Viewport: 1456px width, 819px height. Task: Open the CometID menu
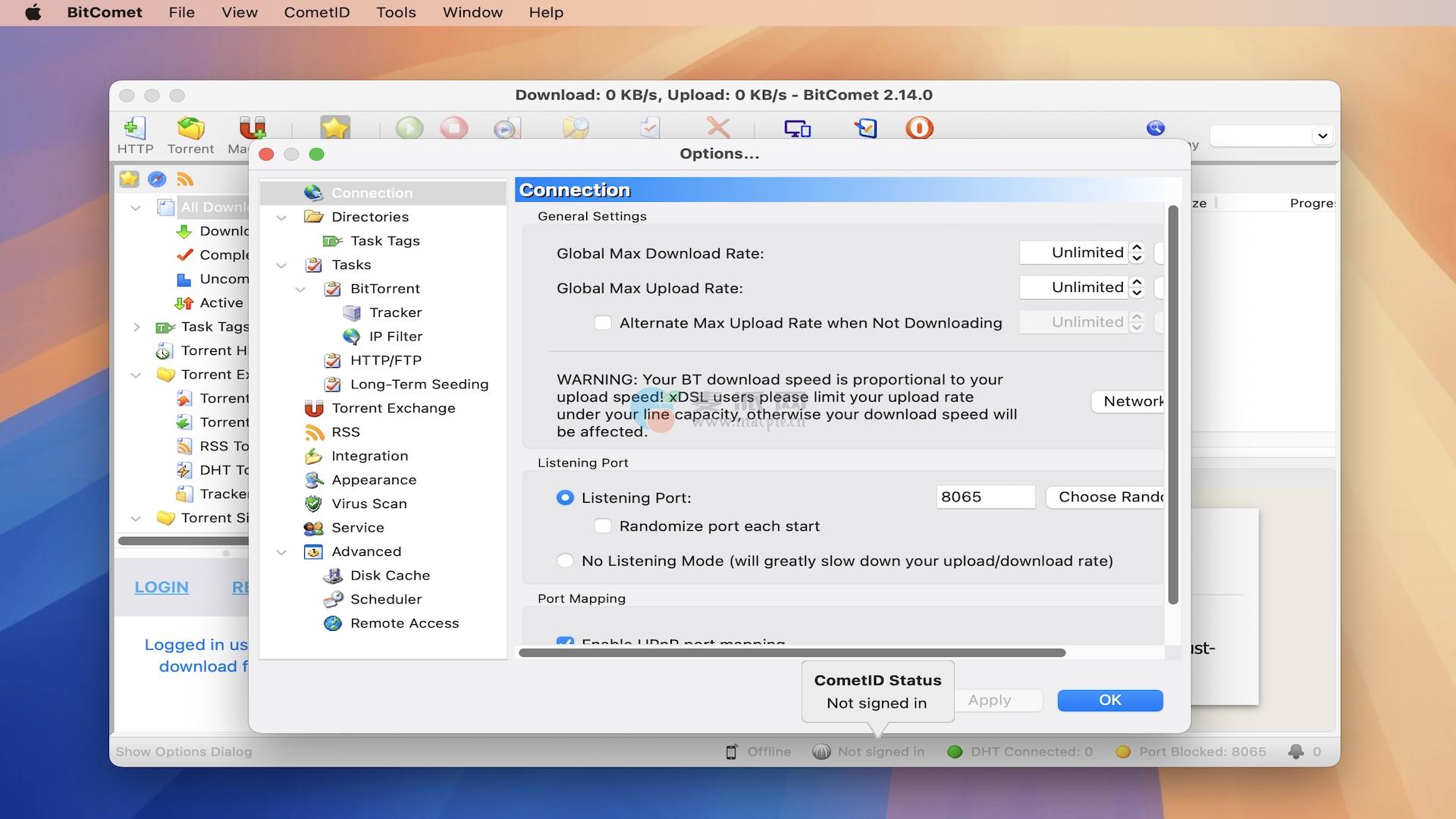click(317, 12)
